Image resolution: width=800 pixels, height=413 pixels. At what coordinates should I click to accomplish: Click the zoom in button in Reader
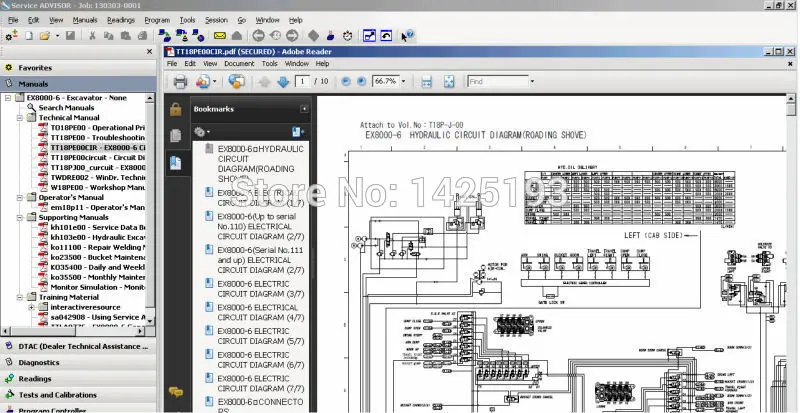click(361, 82)
